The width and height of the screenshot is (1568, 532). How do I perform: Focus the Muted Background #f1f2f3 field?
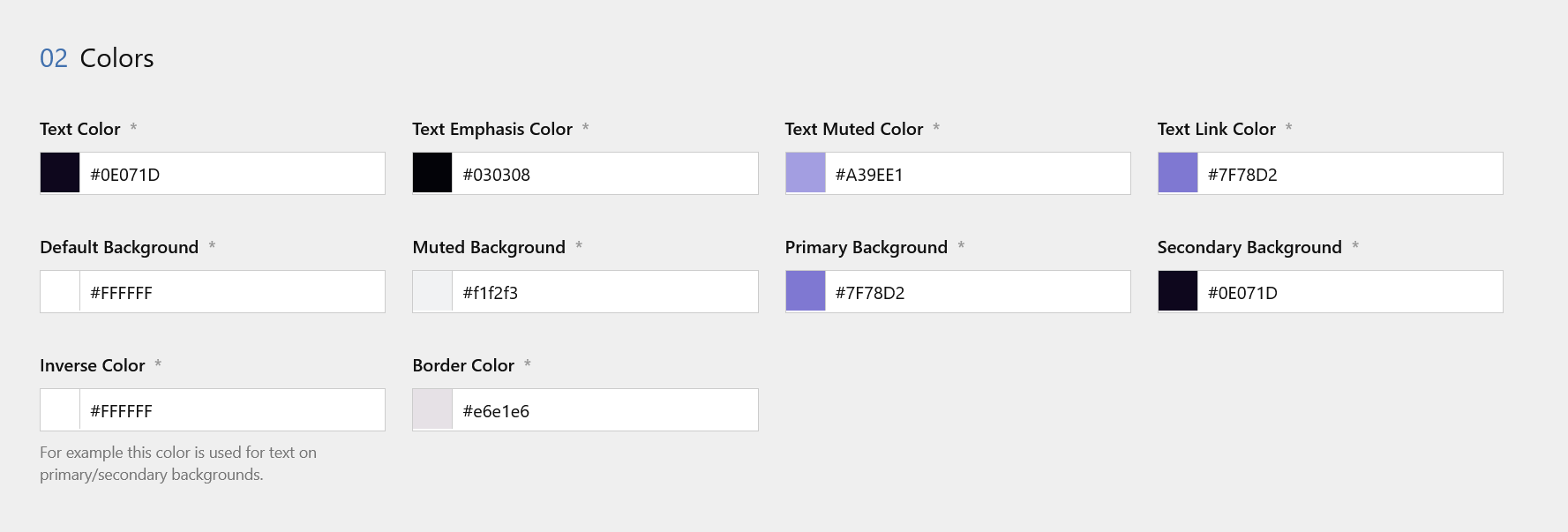pyautogui.click(x=604, y=292)
